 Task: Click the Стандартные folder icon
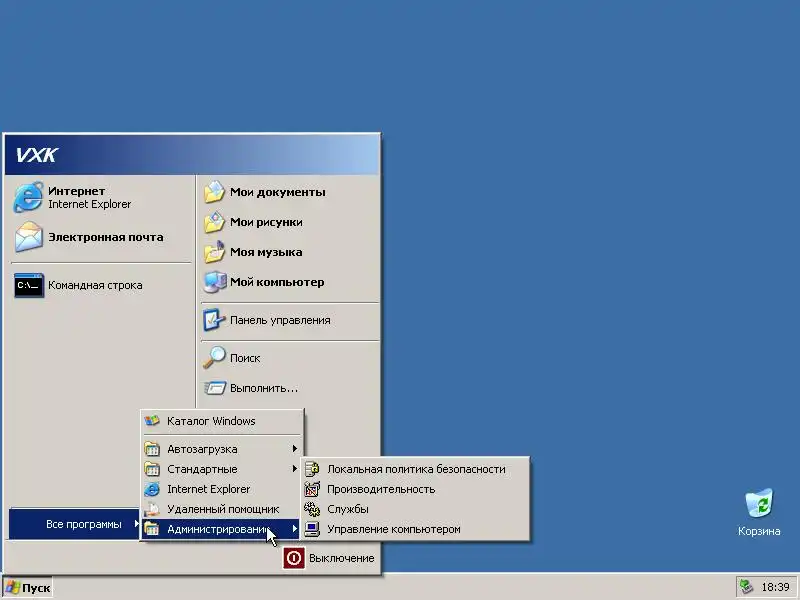coord(152,469)
